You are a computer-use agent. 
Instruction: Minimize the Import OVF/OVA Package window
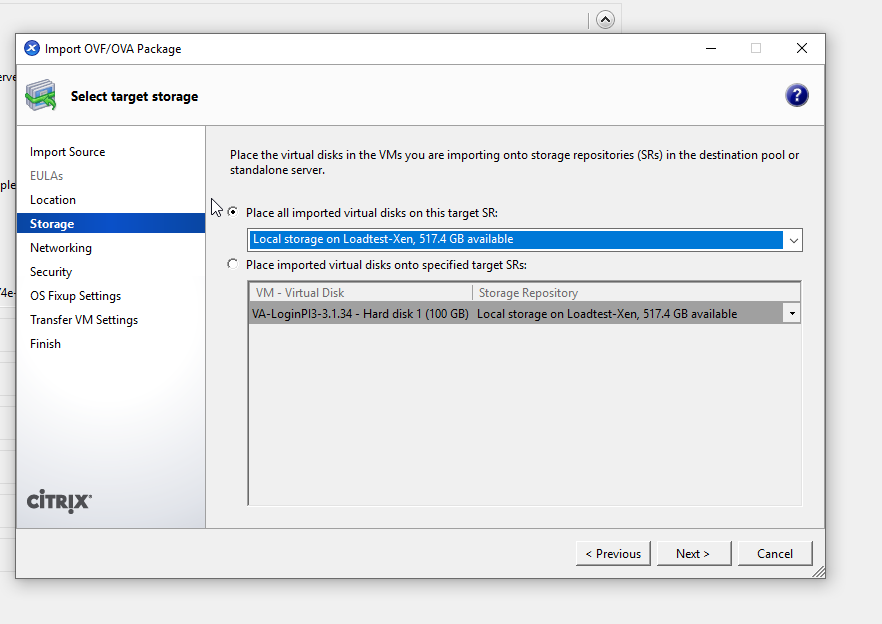pyautogui.click(x=711, y=48)
